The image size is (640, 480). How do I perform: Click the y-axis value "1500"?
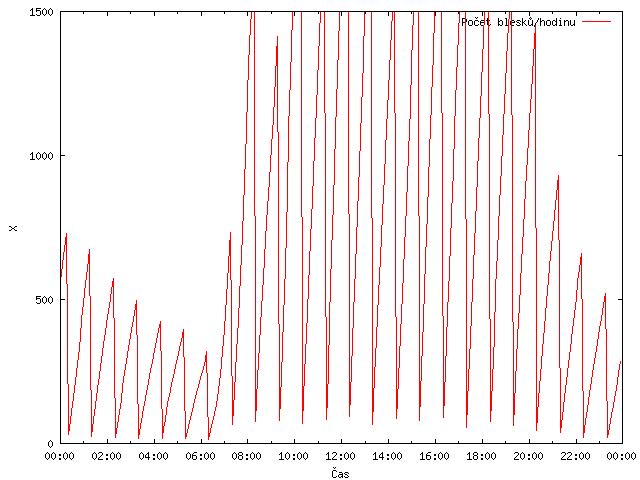(x=41, y=12)
